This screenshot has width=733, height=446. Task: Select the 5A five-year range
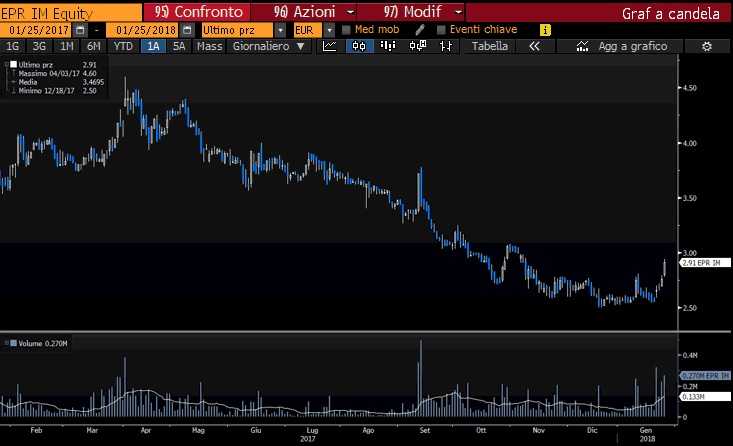pyautogui.click(x=179, y=46)
